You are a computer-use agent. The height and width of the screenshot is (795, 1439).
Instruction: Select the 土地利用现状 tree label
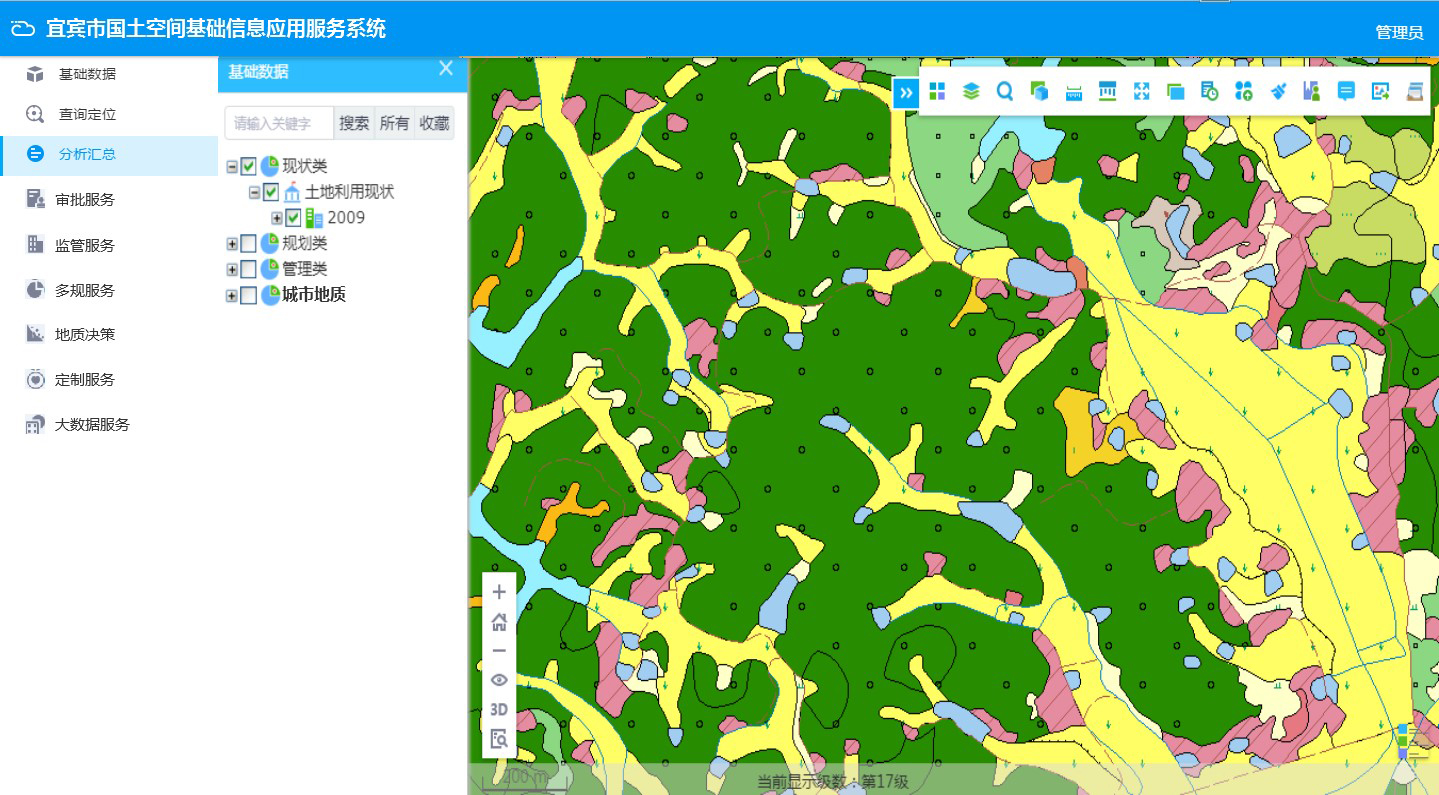(x=350, y=192)
